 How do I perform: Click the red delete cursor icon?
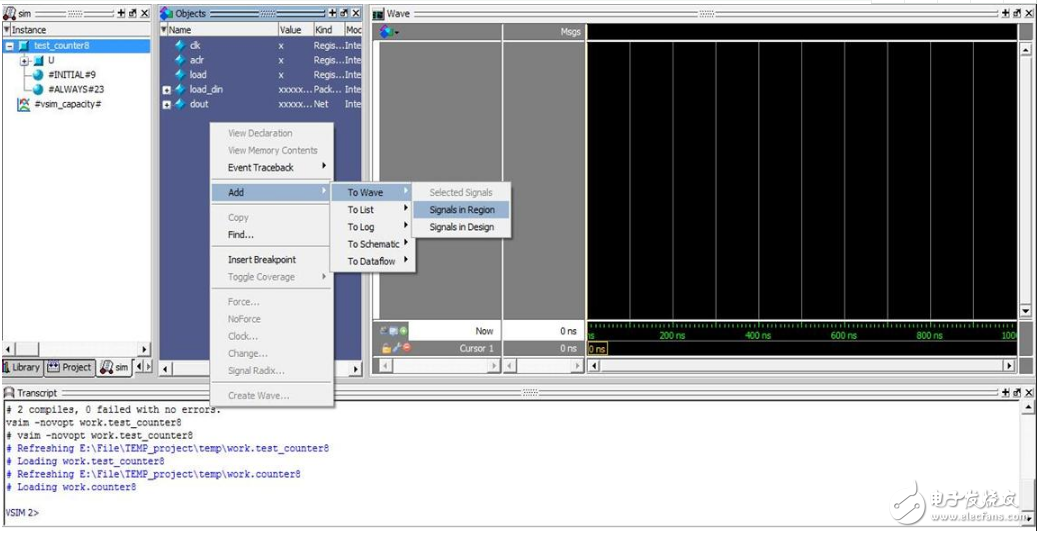click(406, 348)
